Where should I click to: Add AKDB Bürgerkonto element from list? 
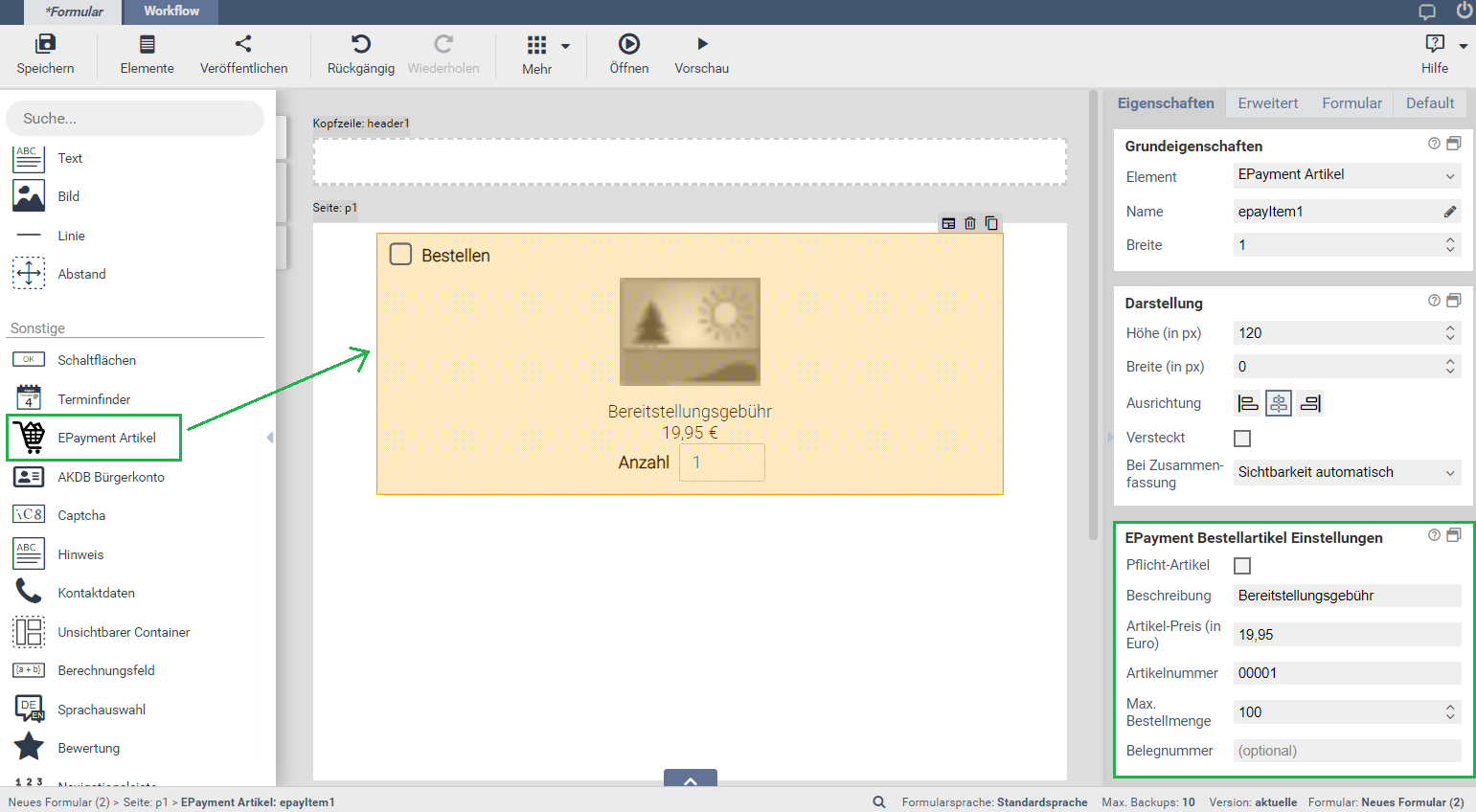(x=110, y=477)
